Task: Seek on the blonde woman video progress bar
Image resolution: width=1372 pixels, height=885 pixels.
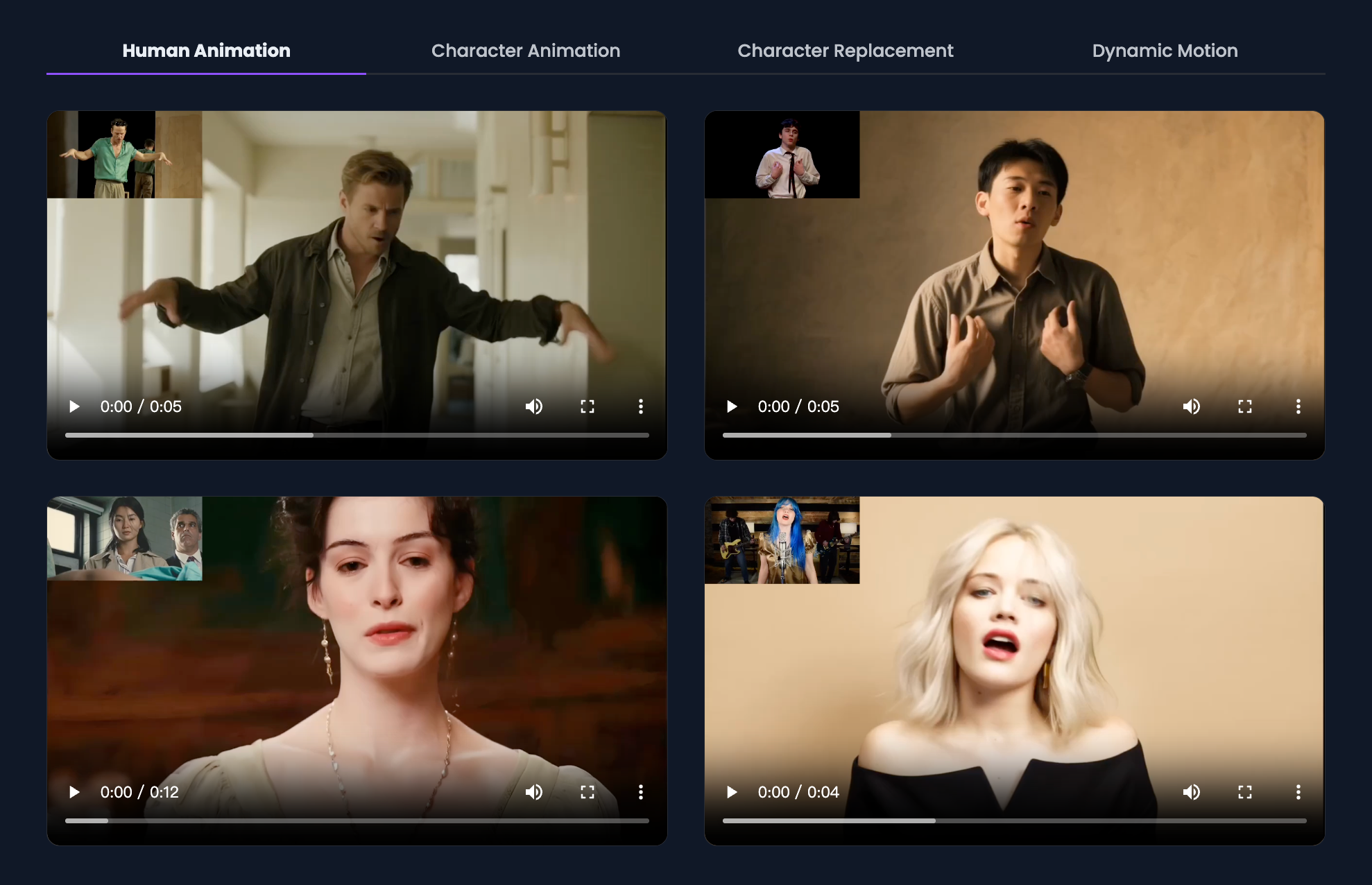Action: pyautogui.click(x=1014, y=820)
